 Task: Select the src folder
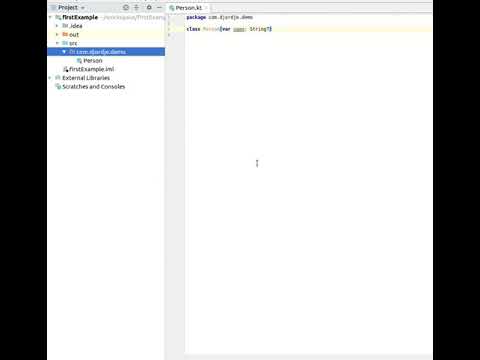[73, 43]
